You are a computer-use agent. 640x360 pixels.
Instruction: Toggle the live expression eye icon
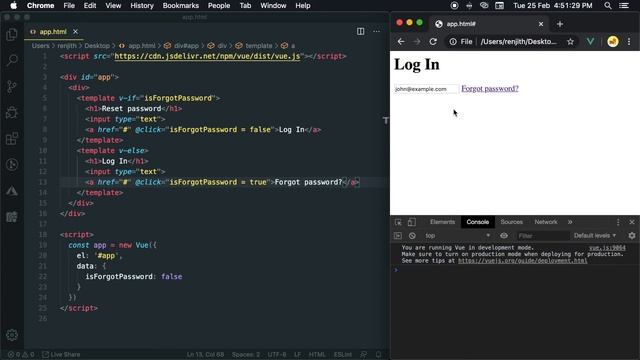(x=504, y=236)
